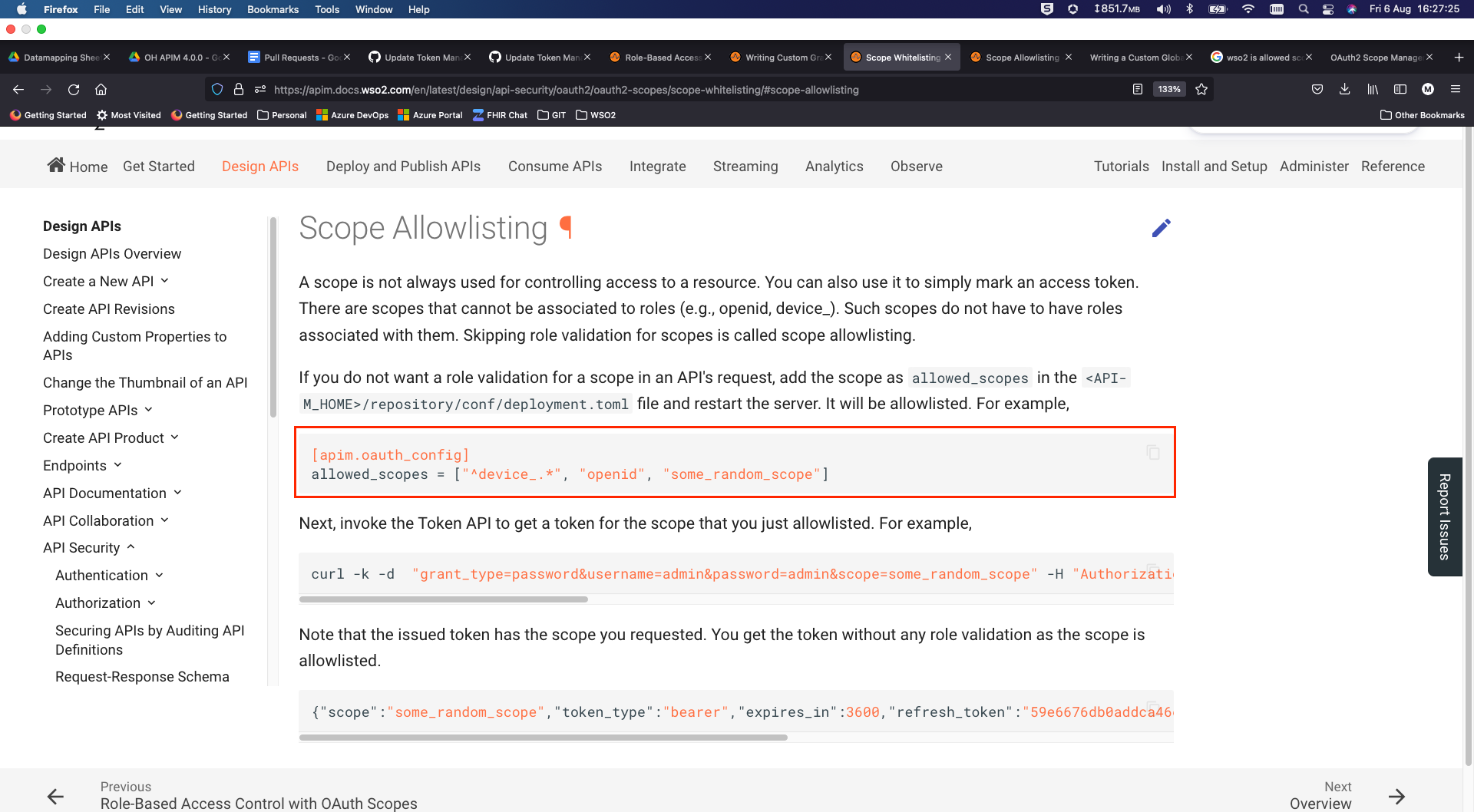This screenshot has height=812, width=1474.
Task: Click the pencil edit icon beside Scope Allowlisting
Action: click(x=1162, y=228)
